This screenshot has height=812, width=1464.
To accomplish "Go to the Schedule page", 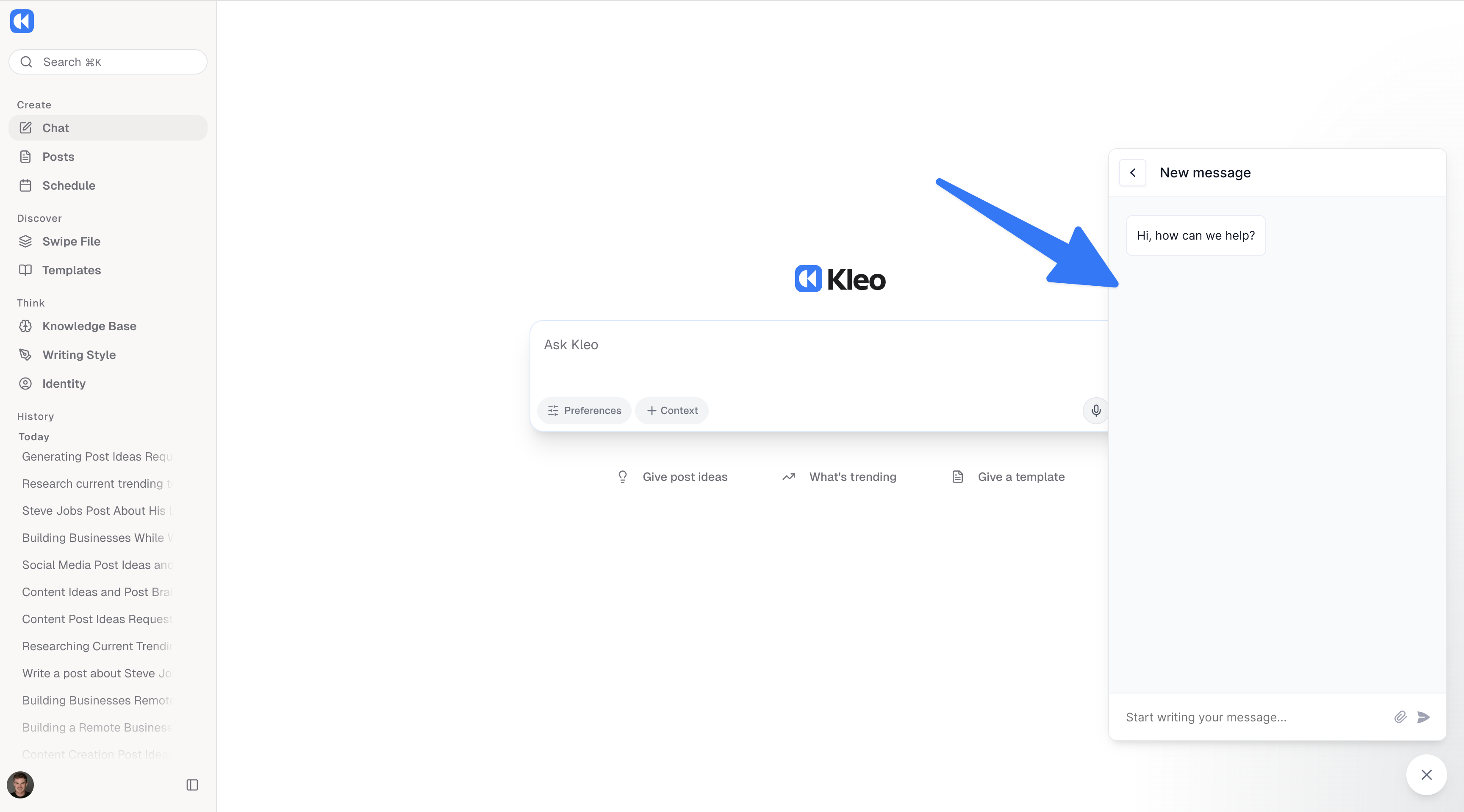I will click(68, 186).
